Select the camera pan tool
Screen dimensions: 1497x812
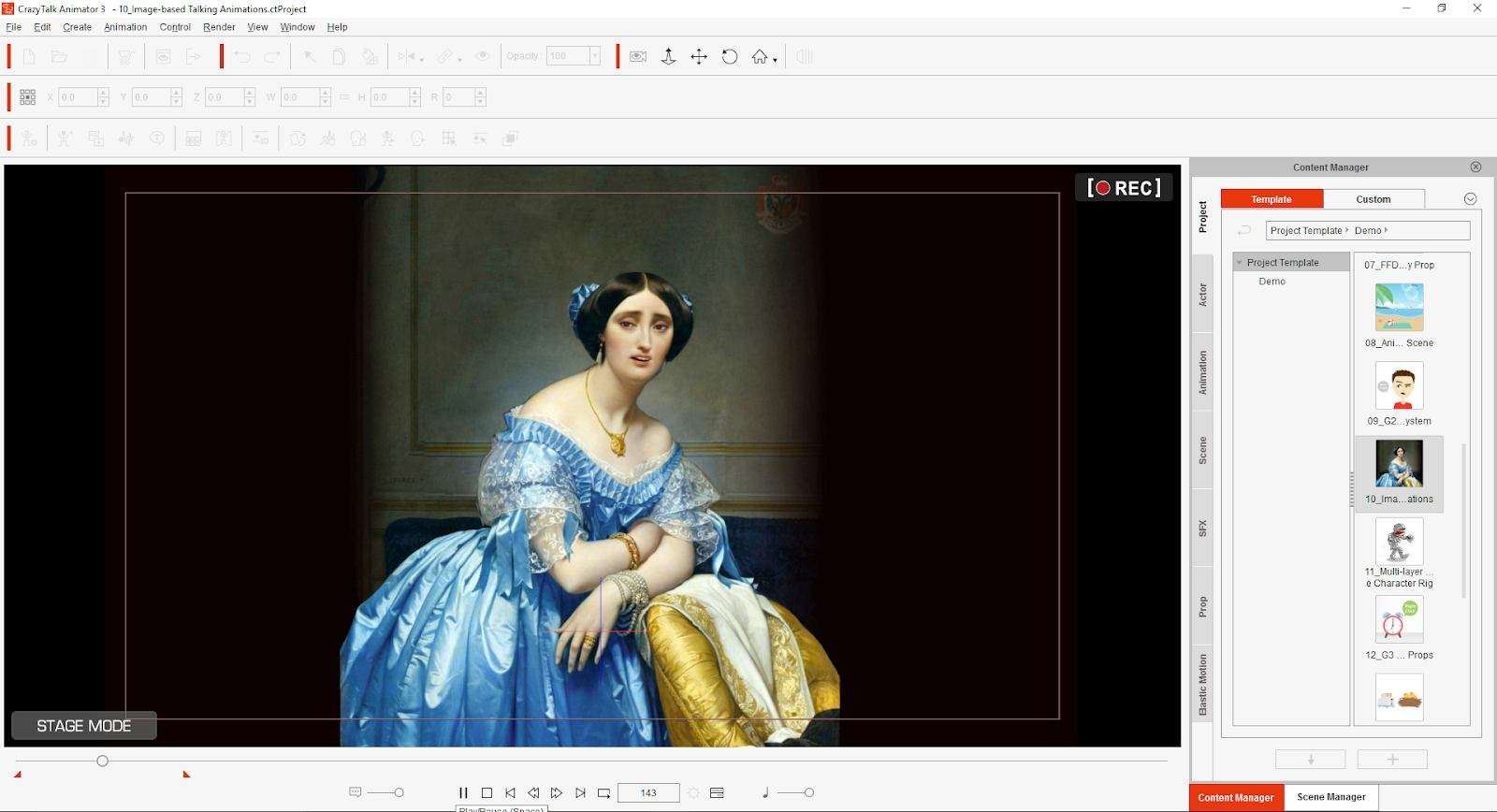coord(699,56)
